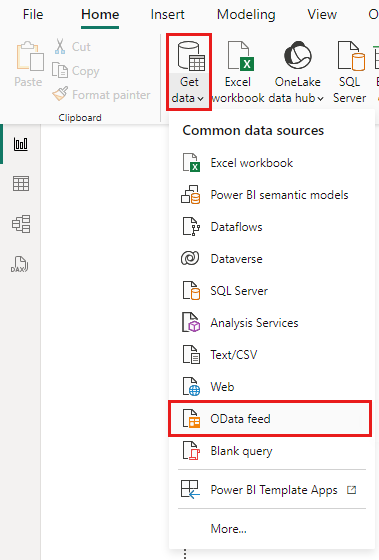379x560 pixels.
Task: Choose Analysis Services data source
Action: 272,323
